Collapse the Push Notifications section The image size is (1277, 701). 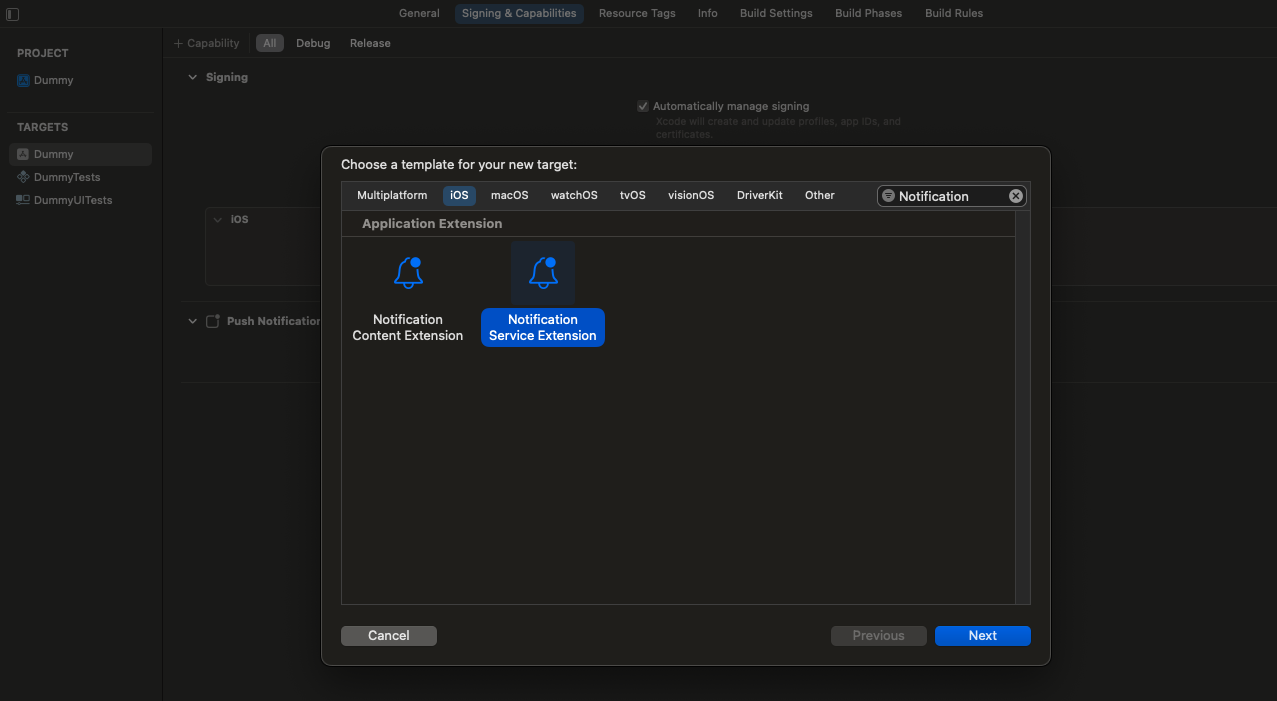click(x=193, y=321)
